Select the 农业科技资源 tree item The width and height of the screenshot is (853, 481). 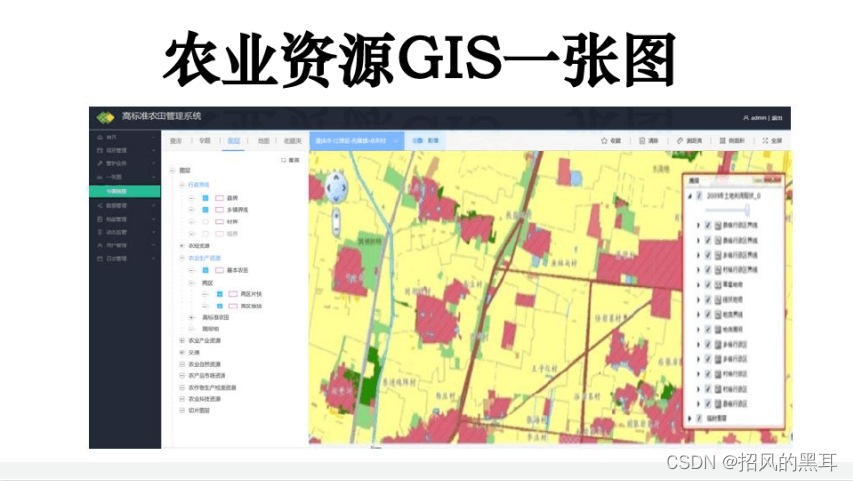205,399
